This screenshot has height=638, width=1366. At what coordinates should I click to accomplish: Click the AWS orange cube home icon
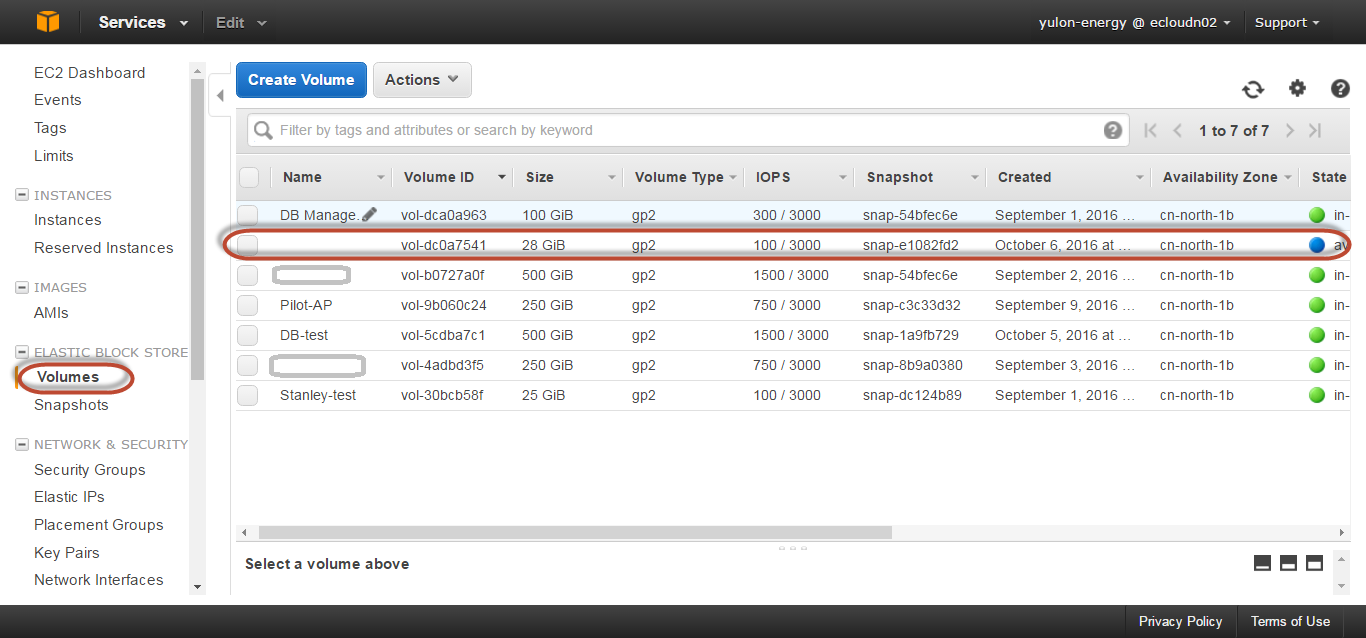click(x=48, y=21)
